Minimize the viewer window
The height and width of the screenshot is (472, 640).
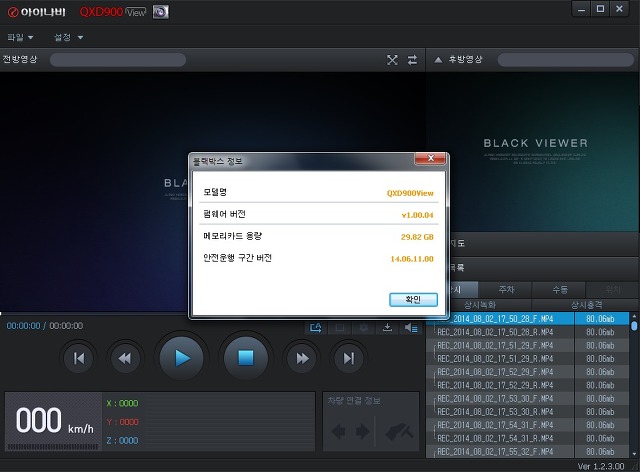[x=581, y=9]
